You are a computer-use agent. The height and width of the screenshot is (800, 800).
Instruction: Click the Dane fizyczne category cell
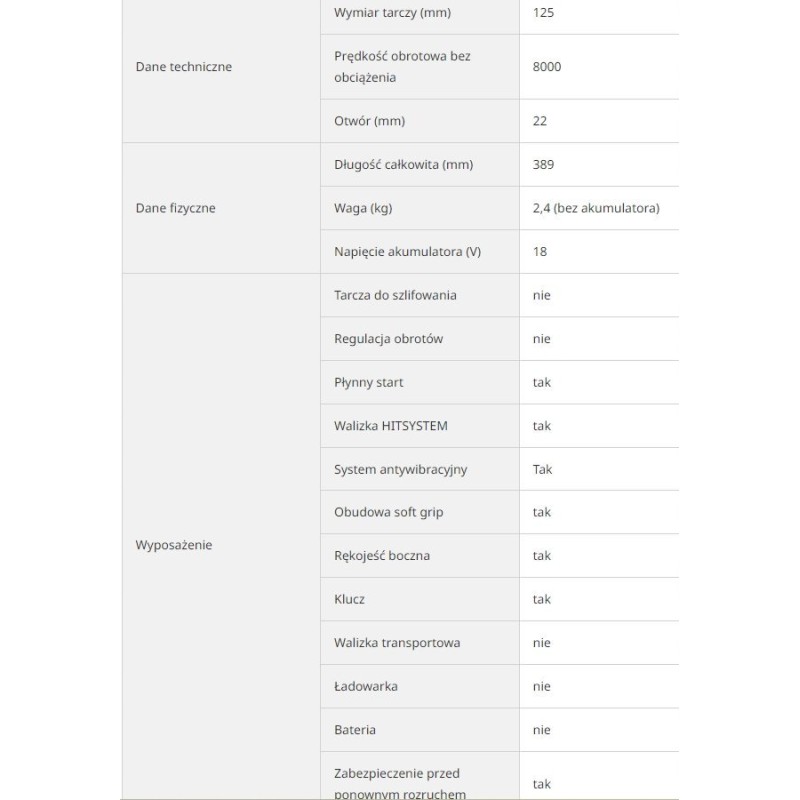[x=176, y=208]
